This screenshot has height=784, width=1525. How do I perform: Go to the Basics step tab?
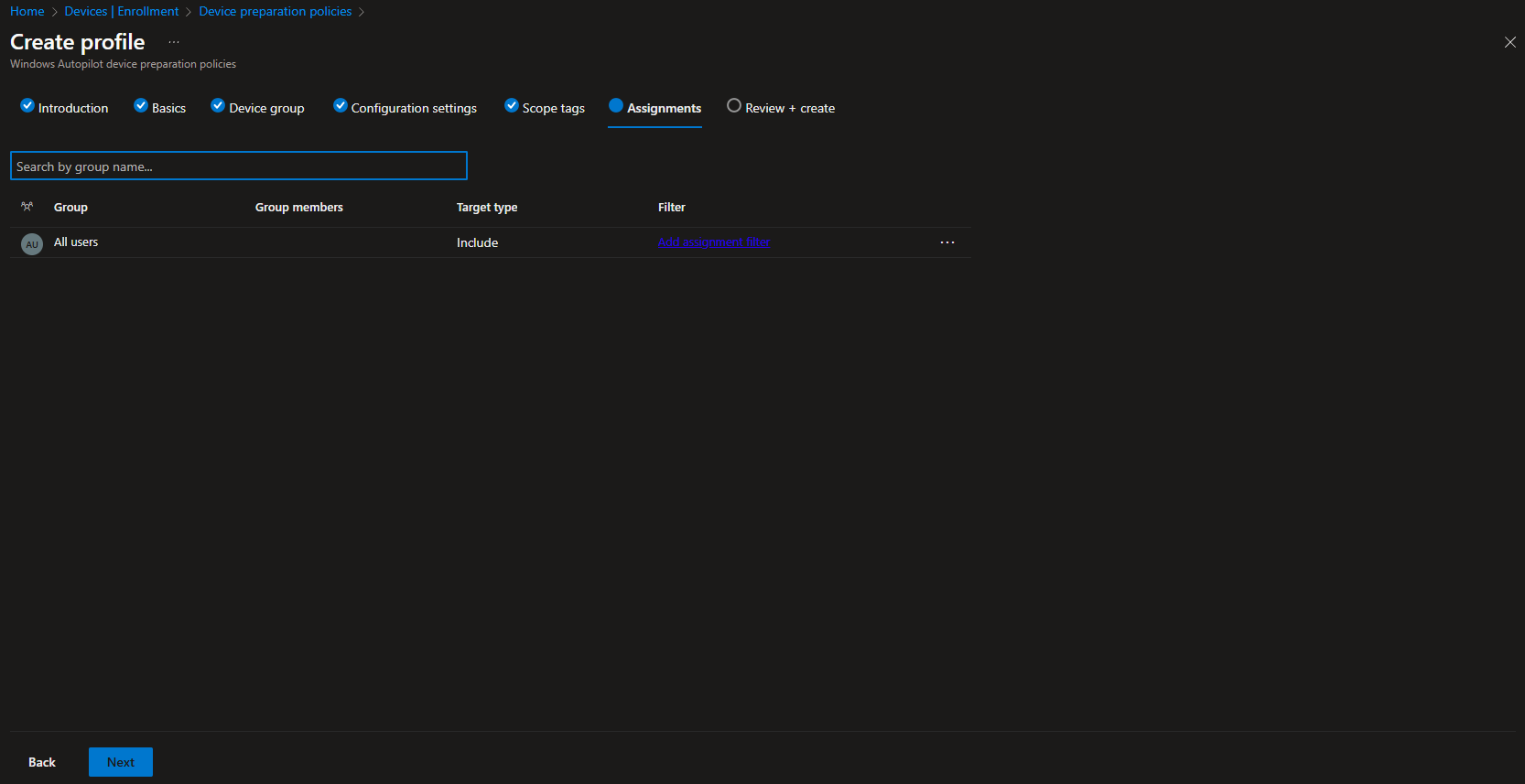pyautogui.click(x=159, y=107)
